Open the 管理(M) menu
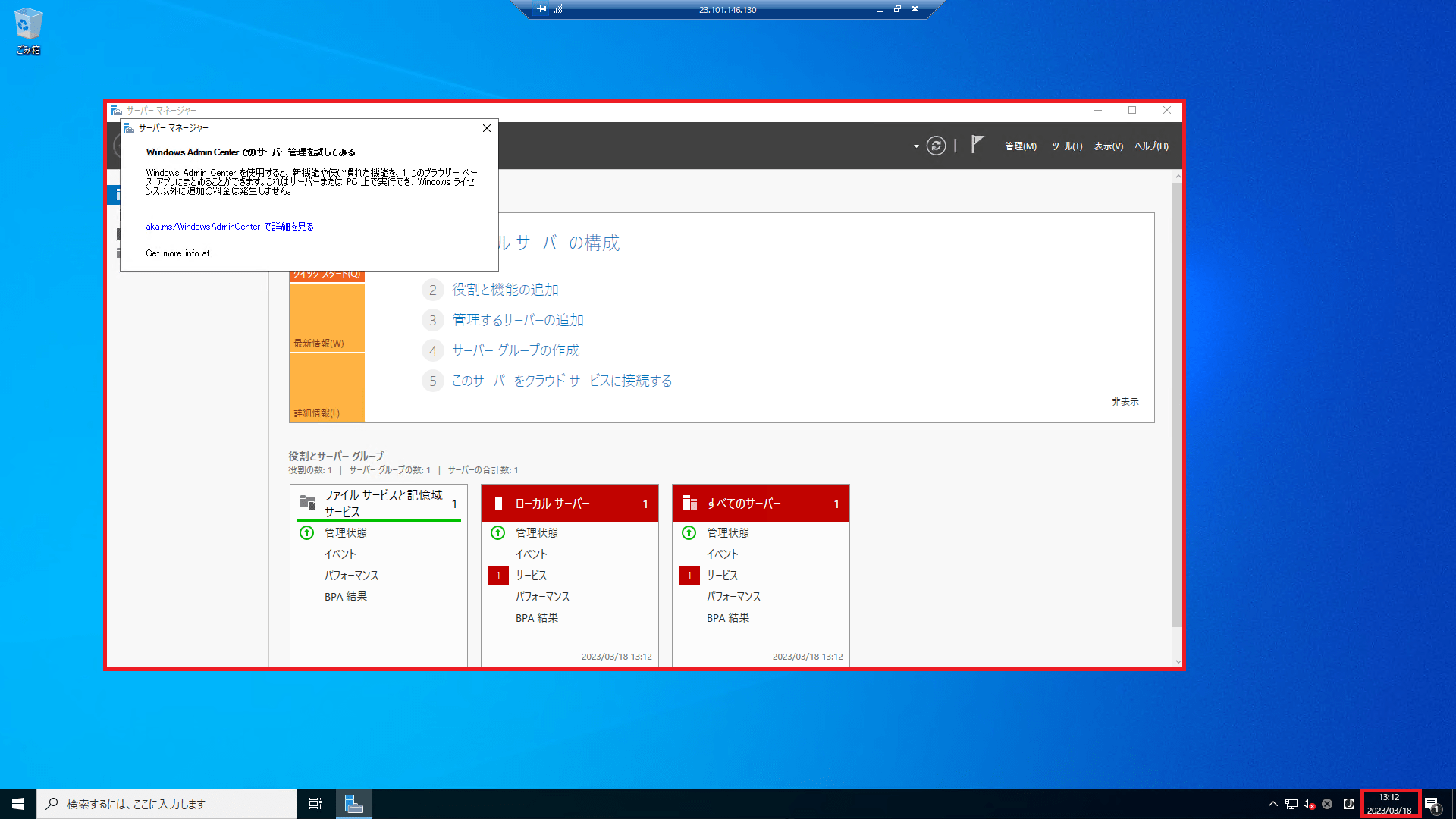The image size is (1456, 819). pos(1020,146)
